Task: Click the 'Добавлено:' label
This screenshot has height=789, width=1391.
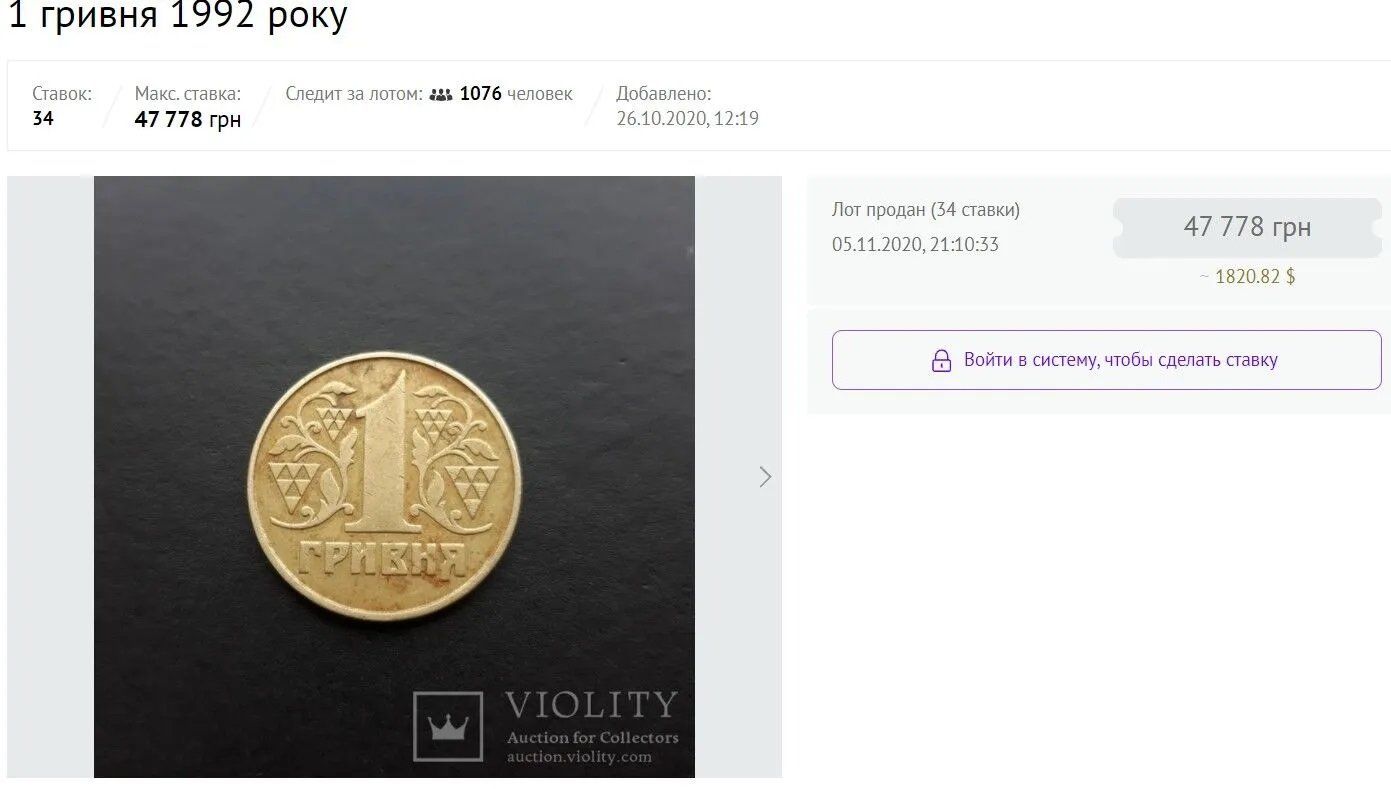Action: coord(663,94)
